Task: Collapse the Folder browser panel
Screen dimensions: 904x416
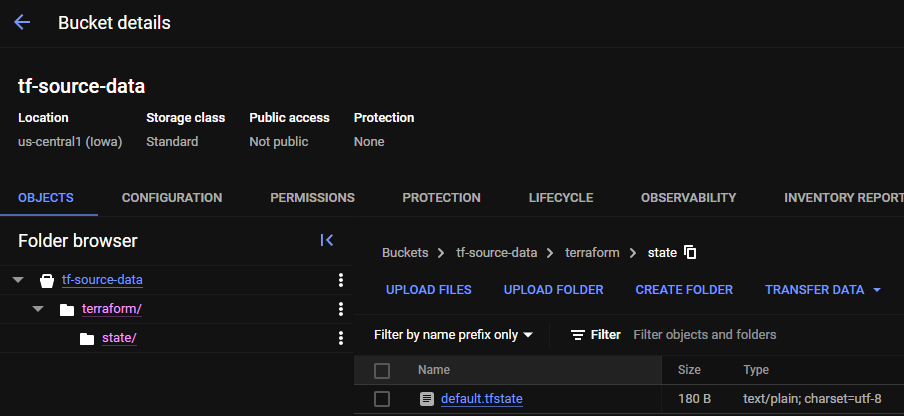Action: [327, 240]
